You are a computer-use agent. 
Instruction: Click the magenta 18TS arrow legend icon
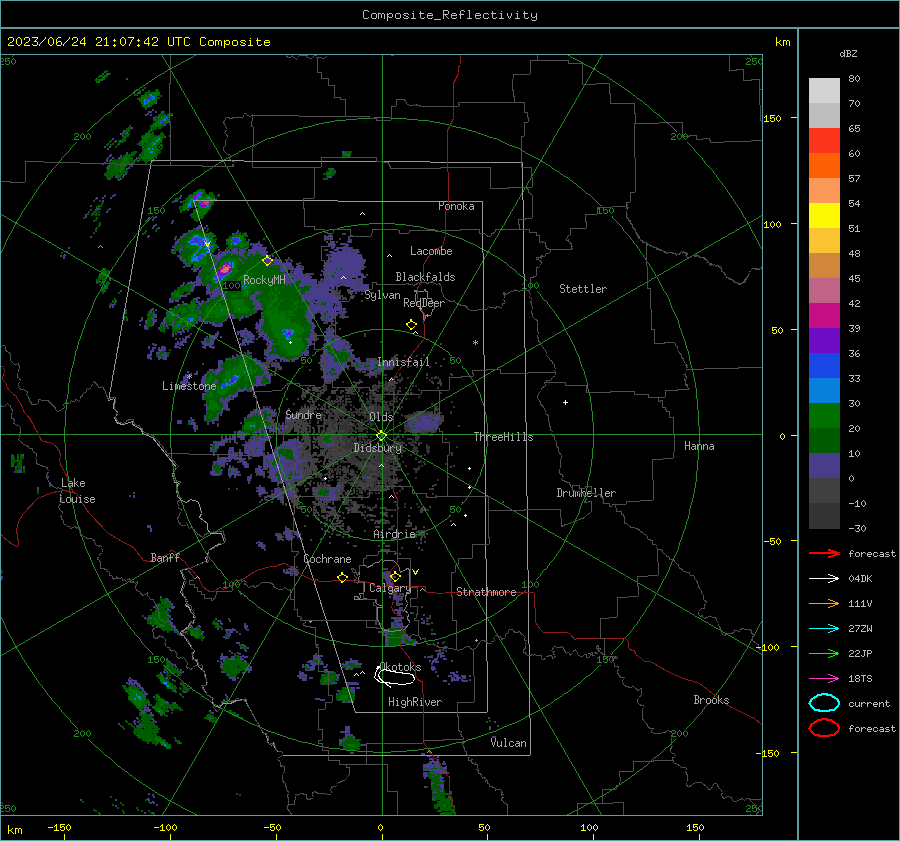click(824, 679)
